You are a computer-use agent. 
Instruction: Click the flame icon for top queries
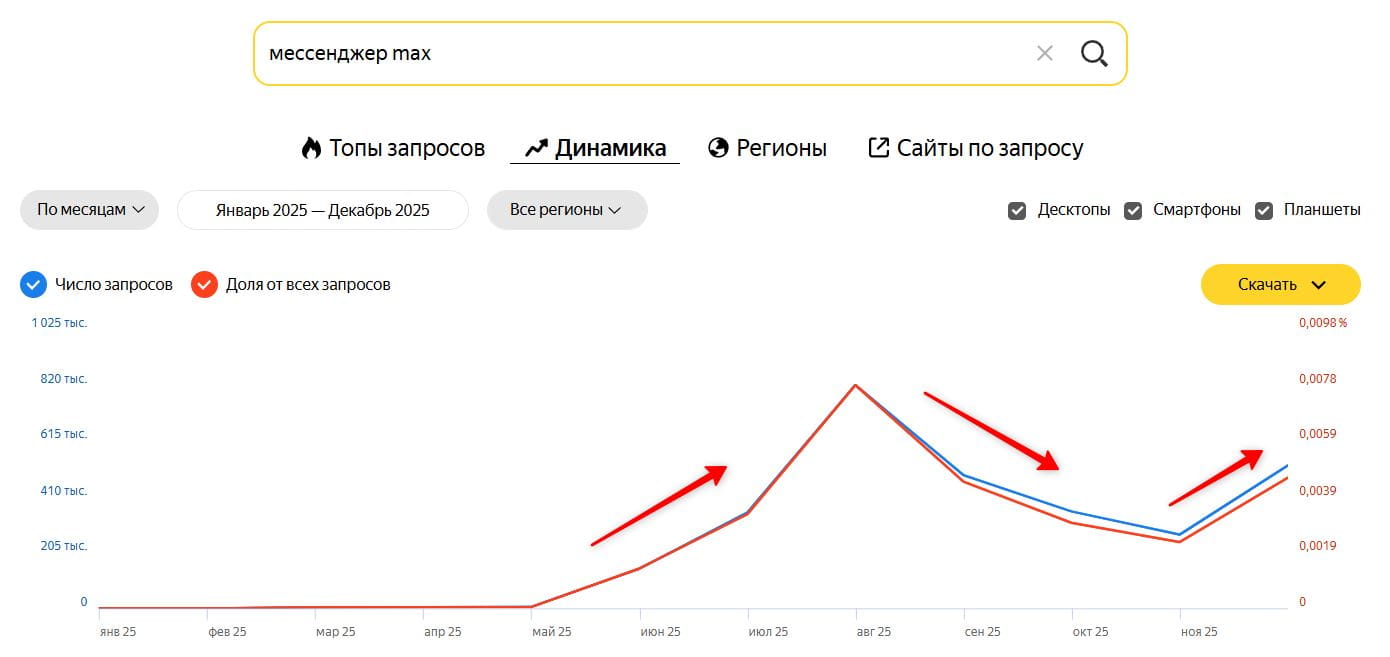tap(311, 148)
